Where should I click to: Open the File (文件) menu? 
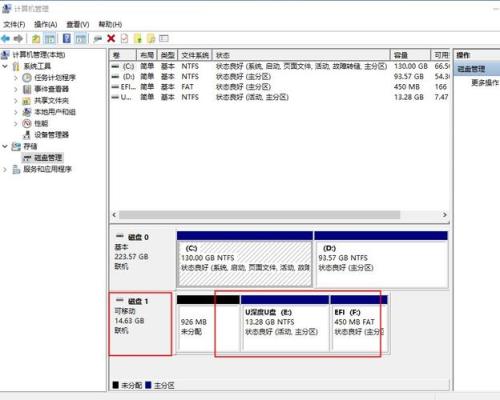[14, 24]
